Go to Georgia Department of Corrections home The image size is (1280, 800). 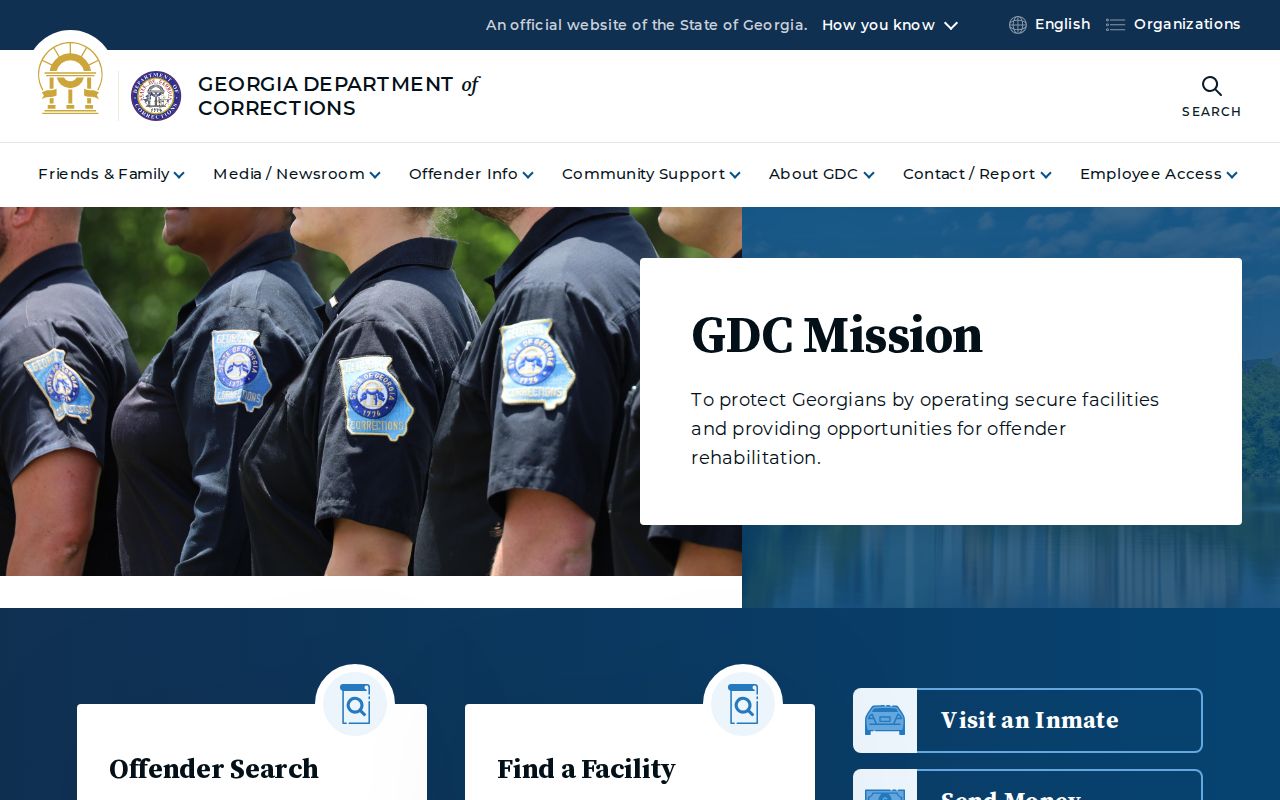tap(339, 96)
